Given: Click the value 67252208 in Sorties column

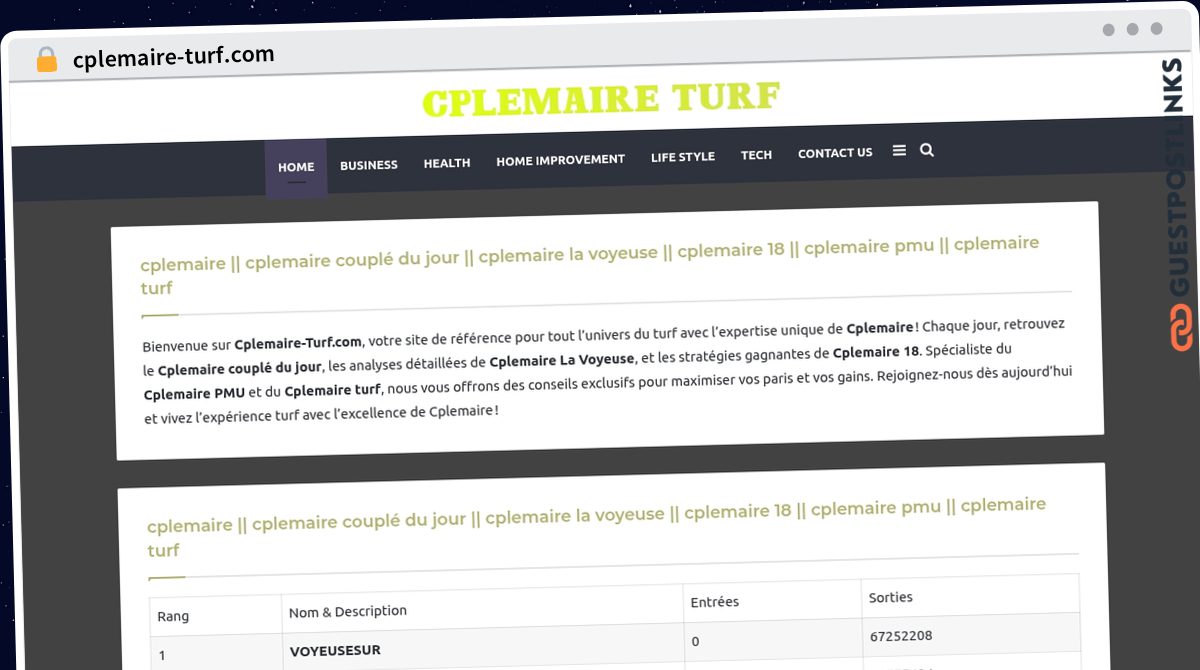Looking at the screenshot, I should (901, 636).
